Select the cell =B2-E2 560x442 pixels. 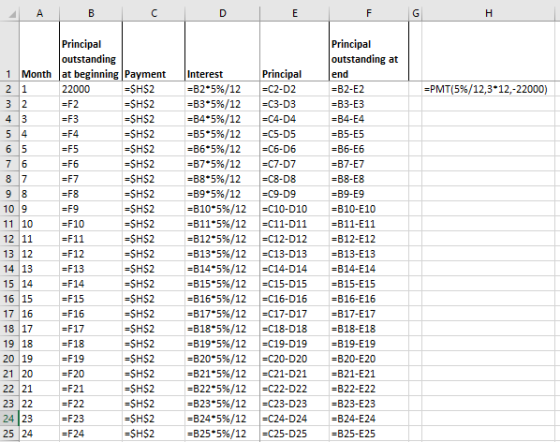pyautogui.click(x=369, y=89)
